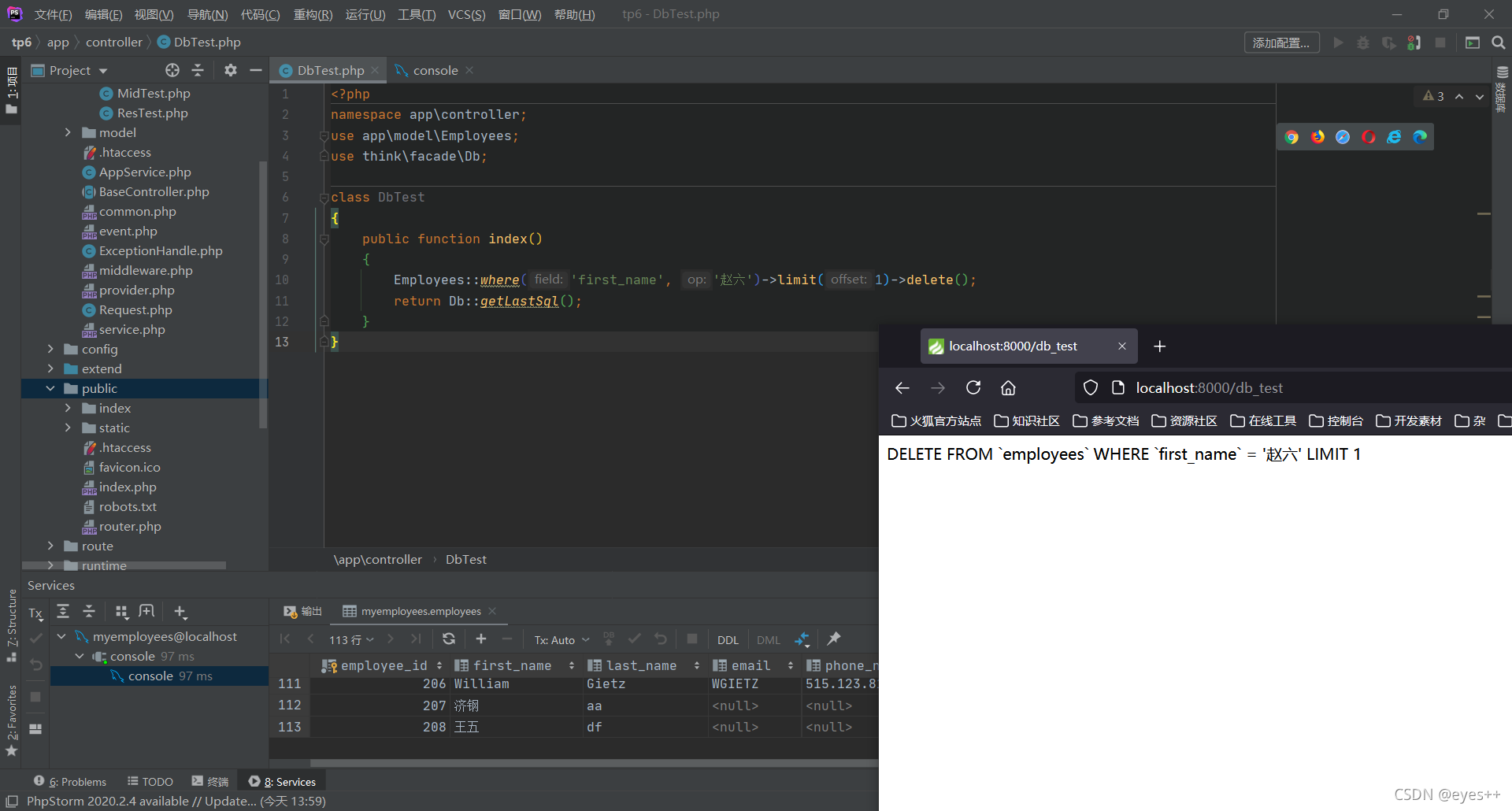
Task: Click the Locate/Select Opened File target icon
Action: (x=172, y=70)
